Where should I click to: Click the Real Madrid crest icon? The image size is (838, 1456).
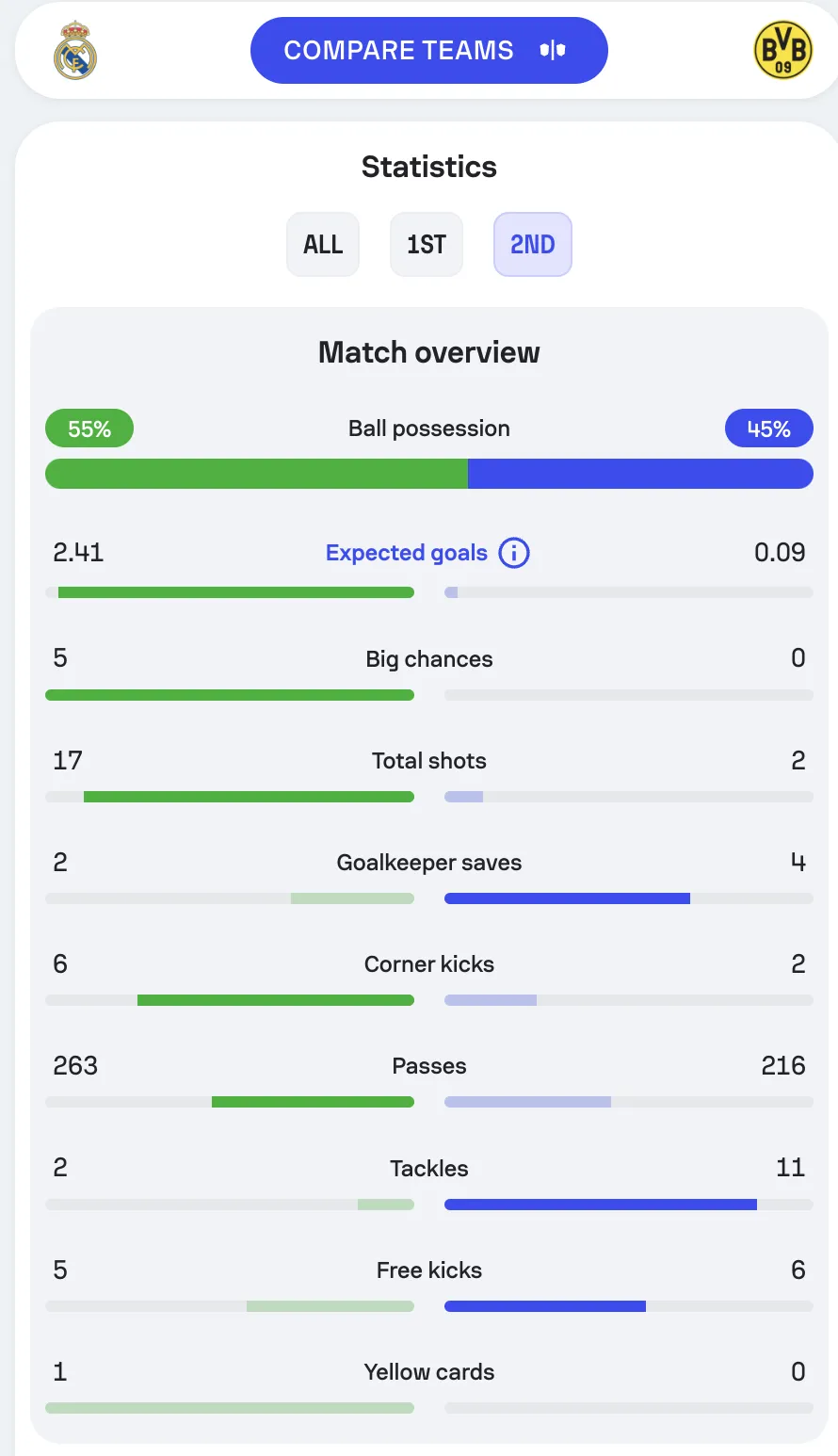(x=75, y=50)
